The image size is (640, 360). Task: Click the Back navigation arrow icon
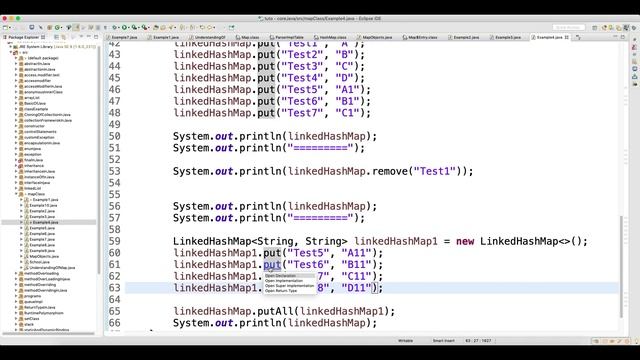pyautogui.click(x=202, y=27)
